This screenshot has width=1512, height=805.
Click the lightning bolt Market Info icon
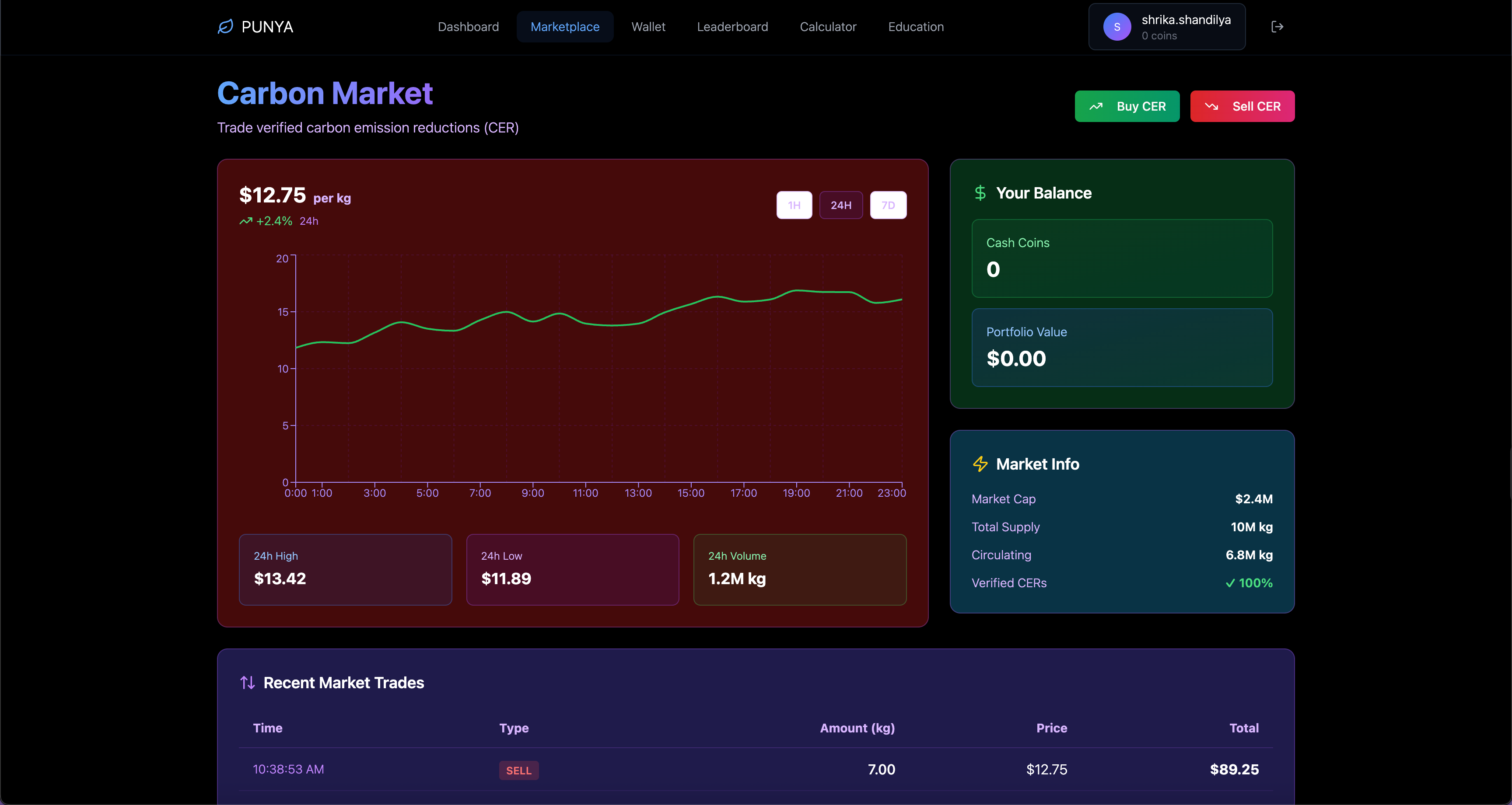click(980, 464)
